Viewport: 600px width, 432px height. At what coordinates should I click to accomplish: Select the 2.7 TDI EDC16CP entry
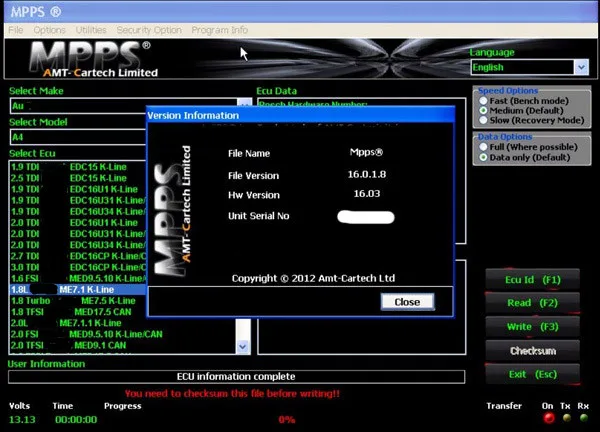pyautogui.click(x=78, y=256)
